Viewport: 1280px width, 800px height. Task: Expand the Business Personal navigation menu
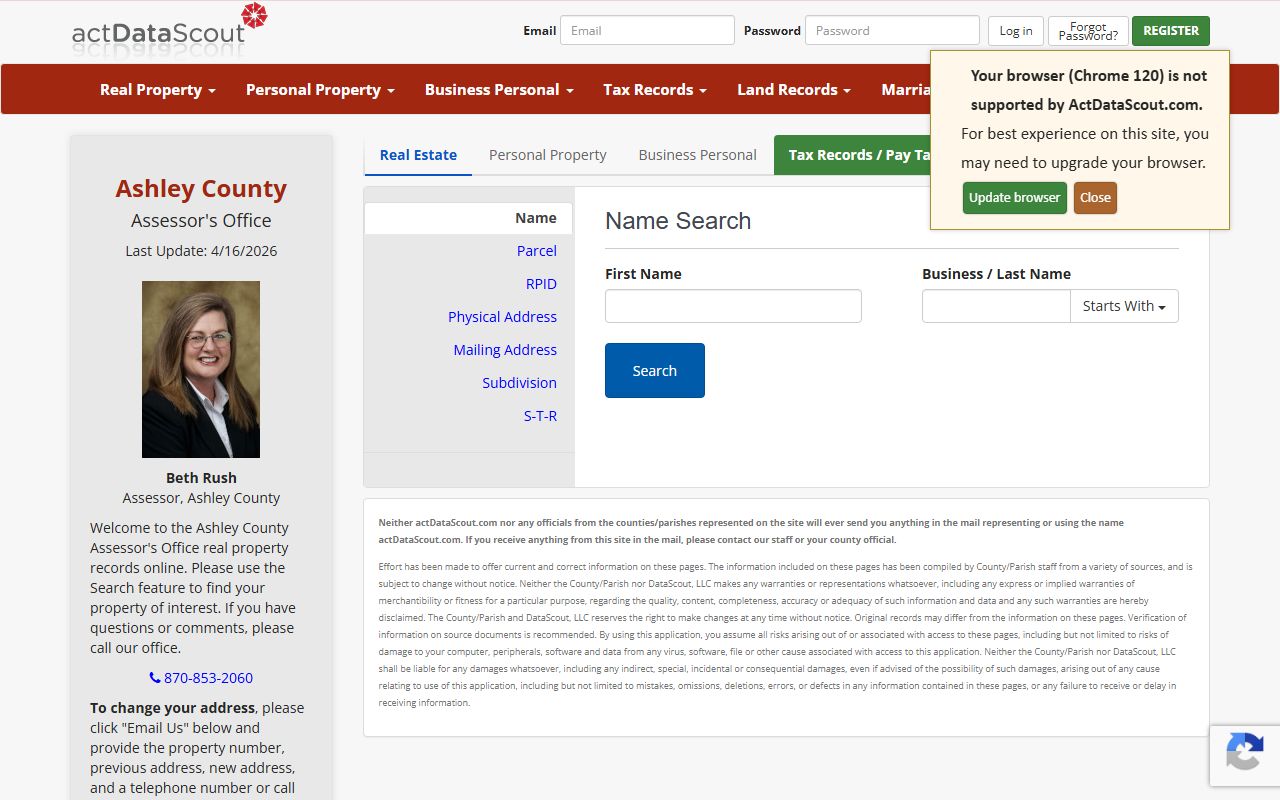(x=499, y=89)
